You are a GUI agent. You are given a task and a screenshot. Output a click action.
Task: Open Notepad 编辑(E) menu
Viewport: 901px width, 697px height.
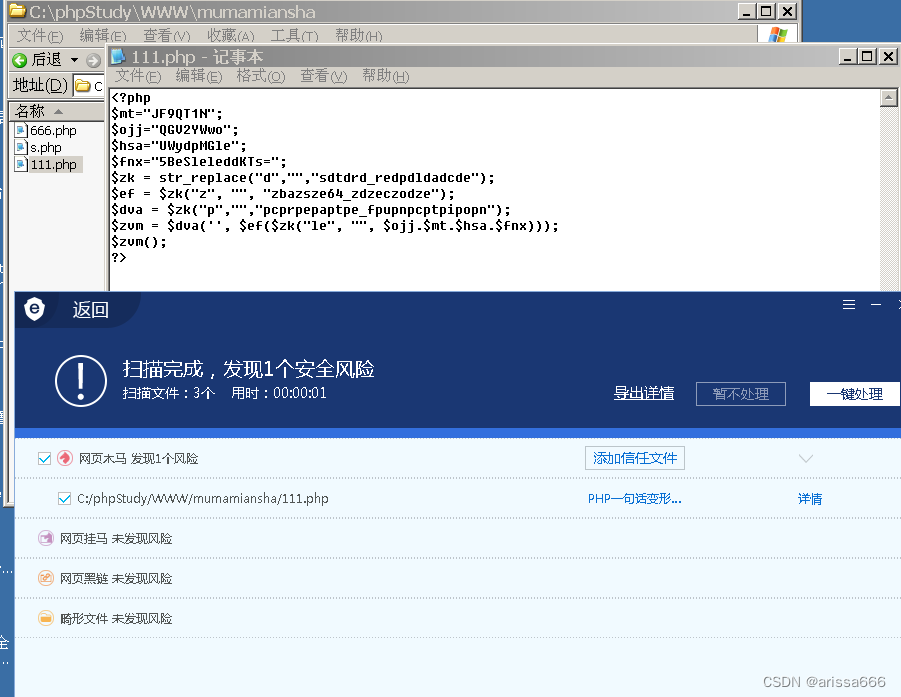coord(199,76)
